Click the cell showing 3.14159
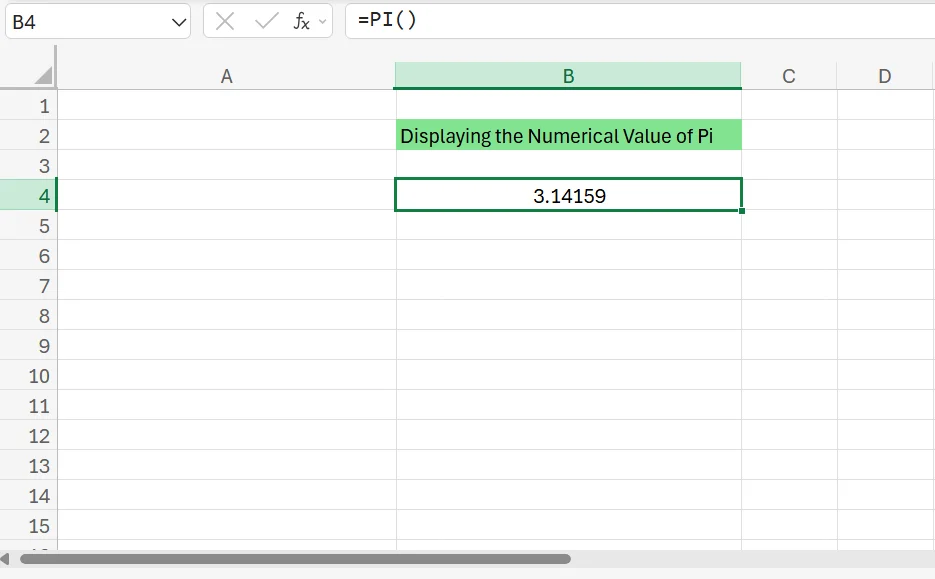The image size is (935, 579). (x=568, y=196)
